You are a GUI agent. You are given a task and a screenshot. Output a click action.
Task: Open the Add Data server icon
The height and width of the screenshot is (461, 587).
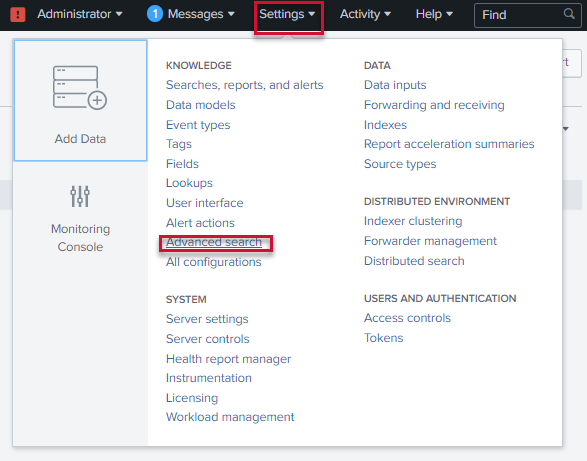click(x=80, y=88)
